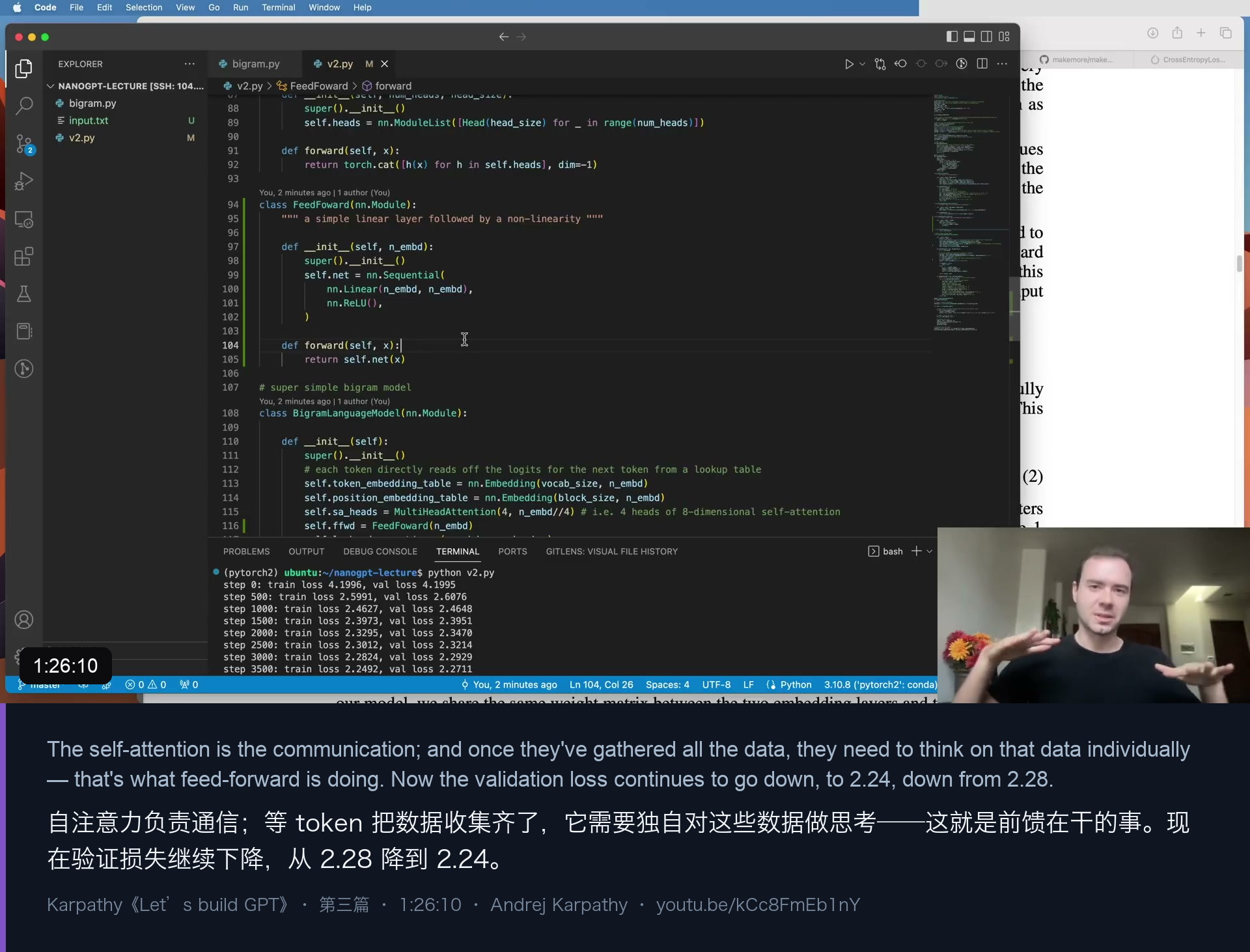This screenshot has height=952, width=1250.
Task: Toggle file blame clock icon
Action: tap(962, 64)
